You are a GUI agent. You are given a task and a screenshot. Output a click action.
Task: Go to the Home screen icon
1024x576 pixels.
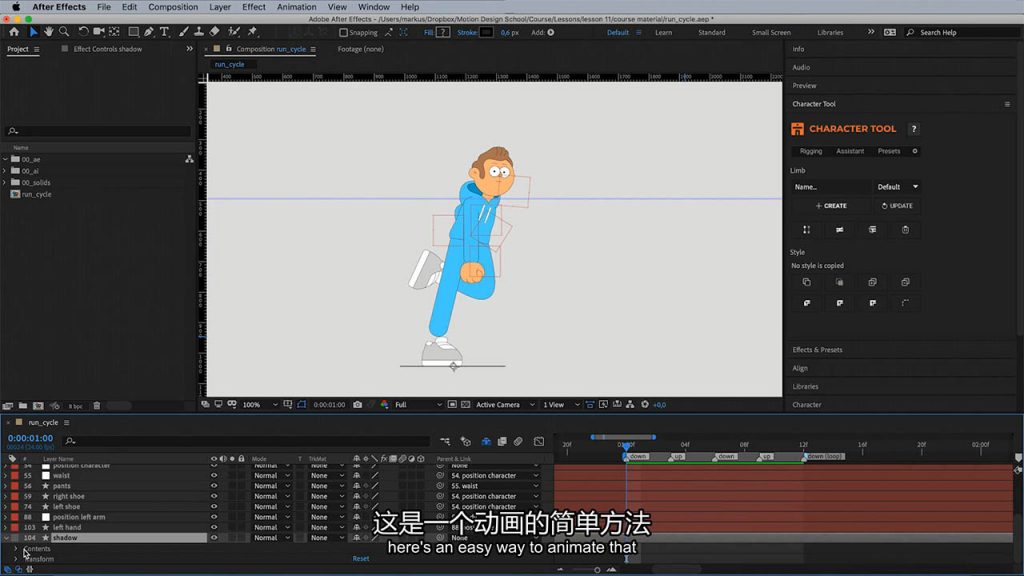(14, 31)
